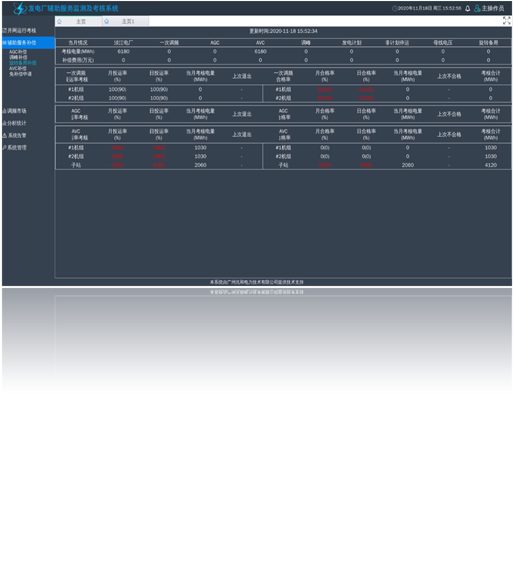Select AVC补偿 submenu item
This screenshot has height=575, width=514.
coord(18,68)
